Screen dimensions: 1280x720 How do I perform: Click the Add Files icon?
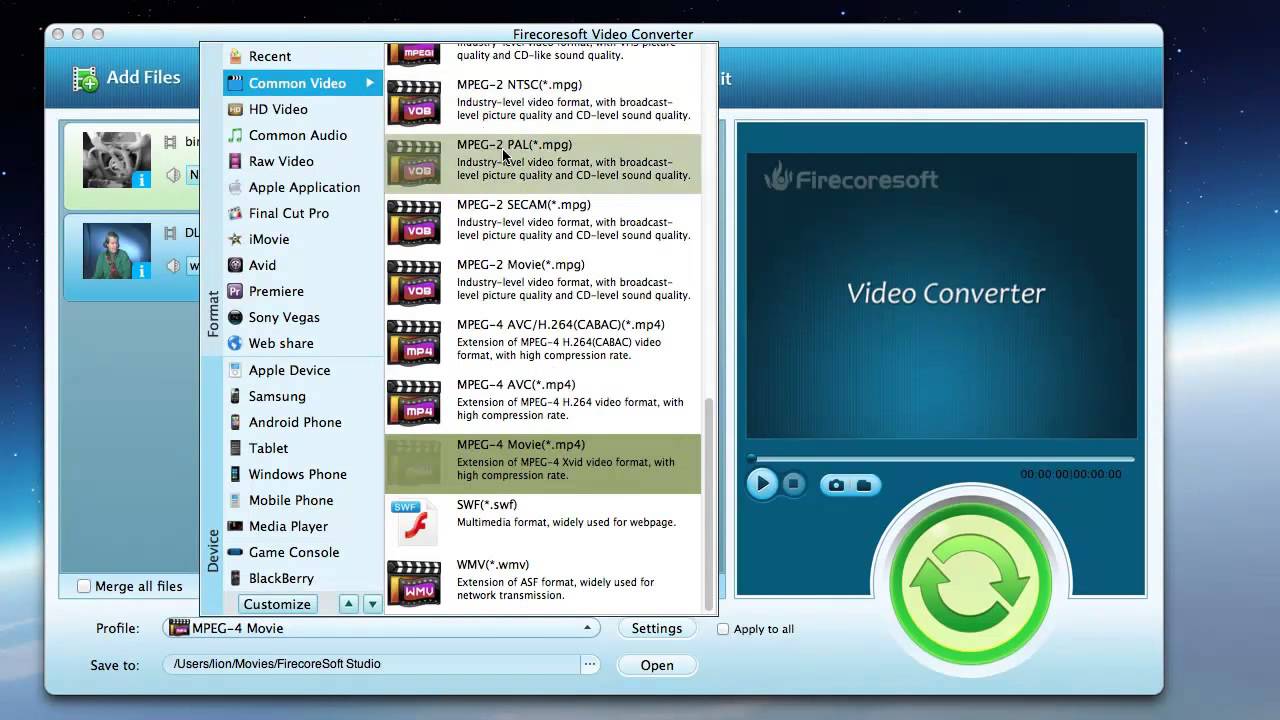coord(86,79)
